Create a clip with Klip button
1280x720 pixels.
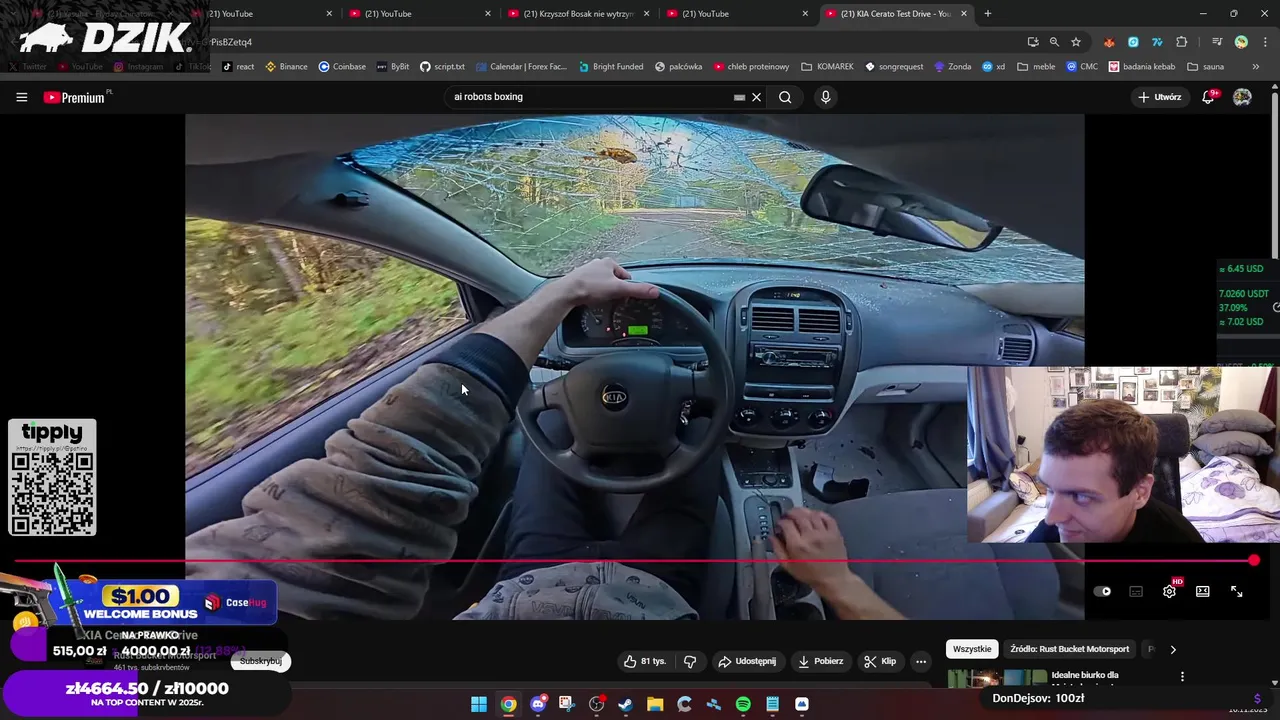click(880, 661)
